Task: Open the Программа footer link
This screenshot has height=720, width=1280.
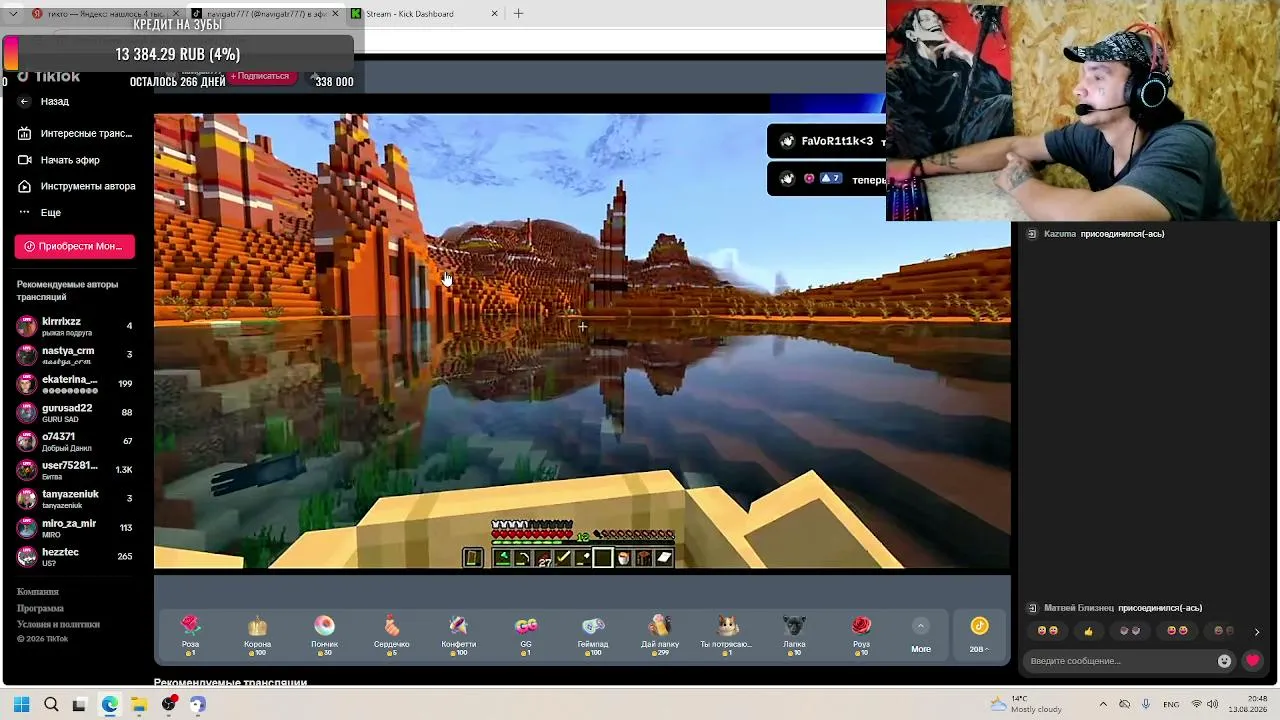Action: click(40, 608)
